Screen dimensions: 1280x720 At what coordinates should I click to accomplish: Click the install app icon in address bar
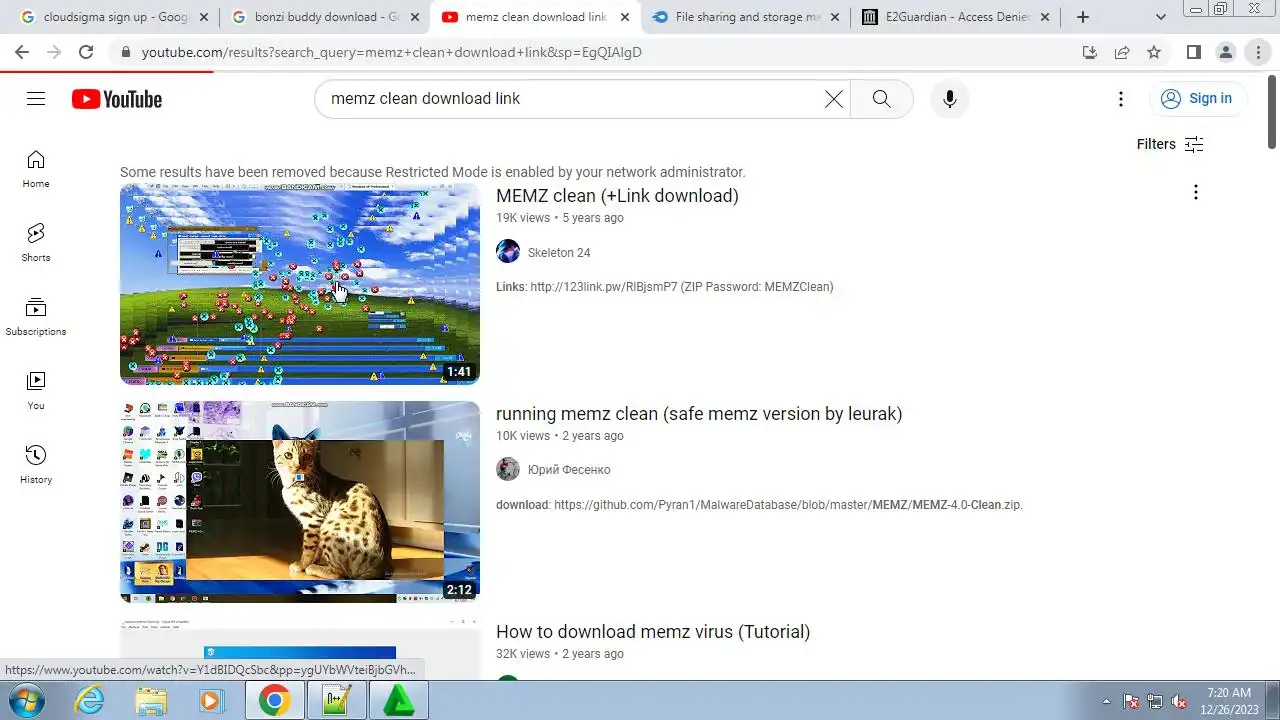[x=1090, y=52]
